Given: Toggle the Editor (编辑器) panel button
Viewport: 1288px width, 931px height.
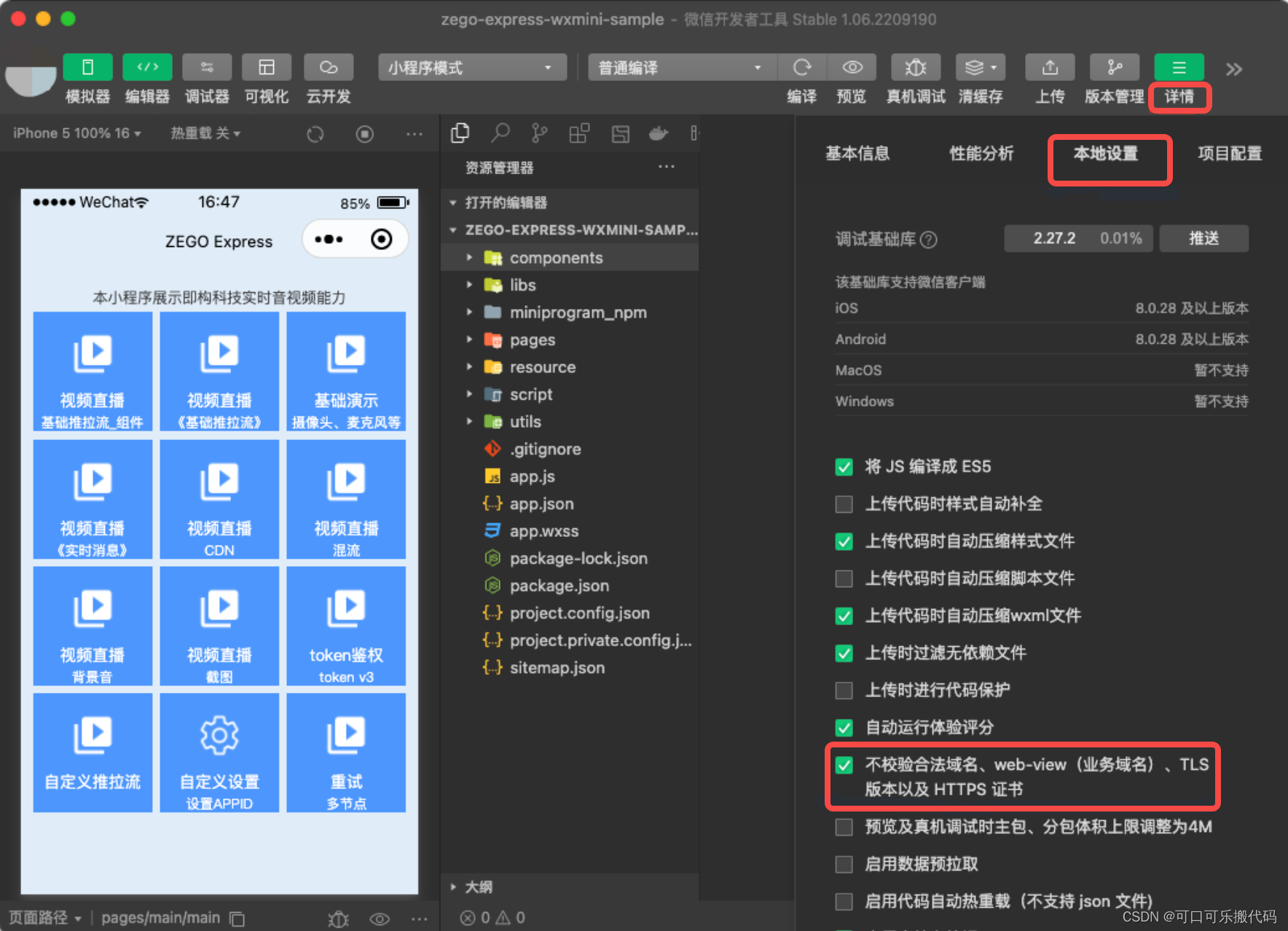Looking at the screenshot, I should tap(147, 68).
